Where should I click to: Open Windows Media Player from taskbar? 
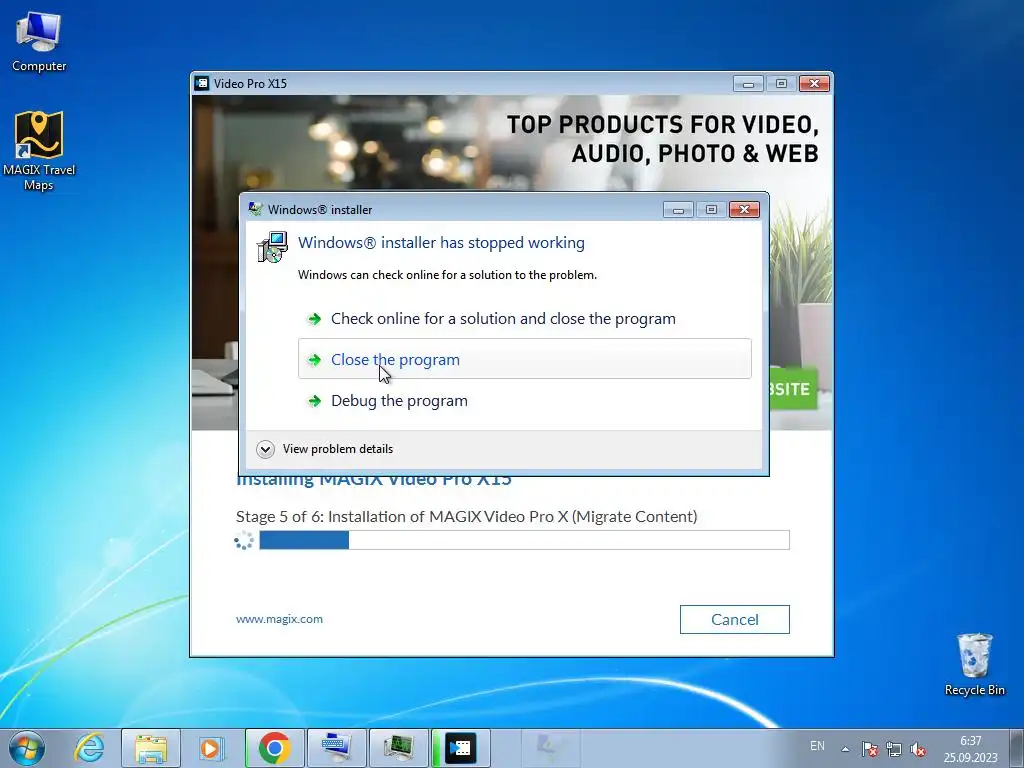point(210,748)
